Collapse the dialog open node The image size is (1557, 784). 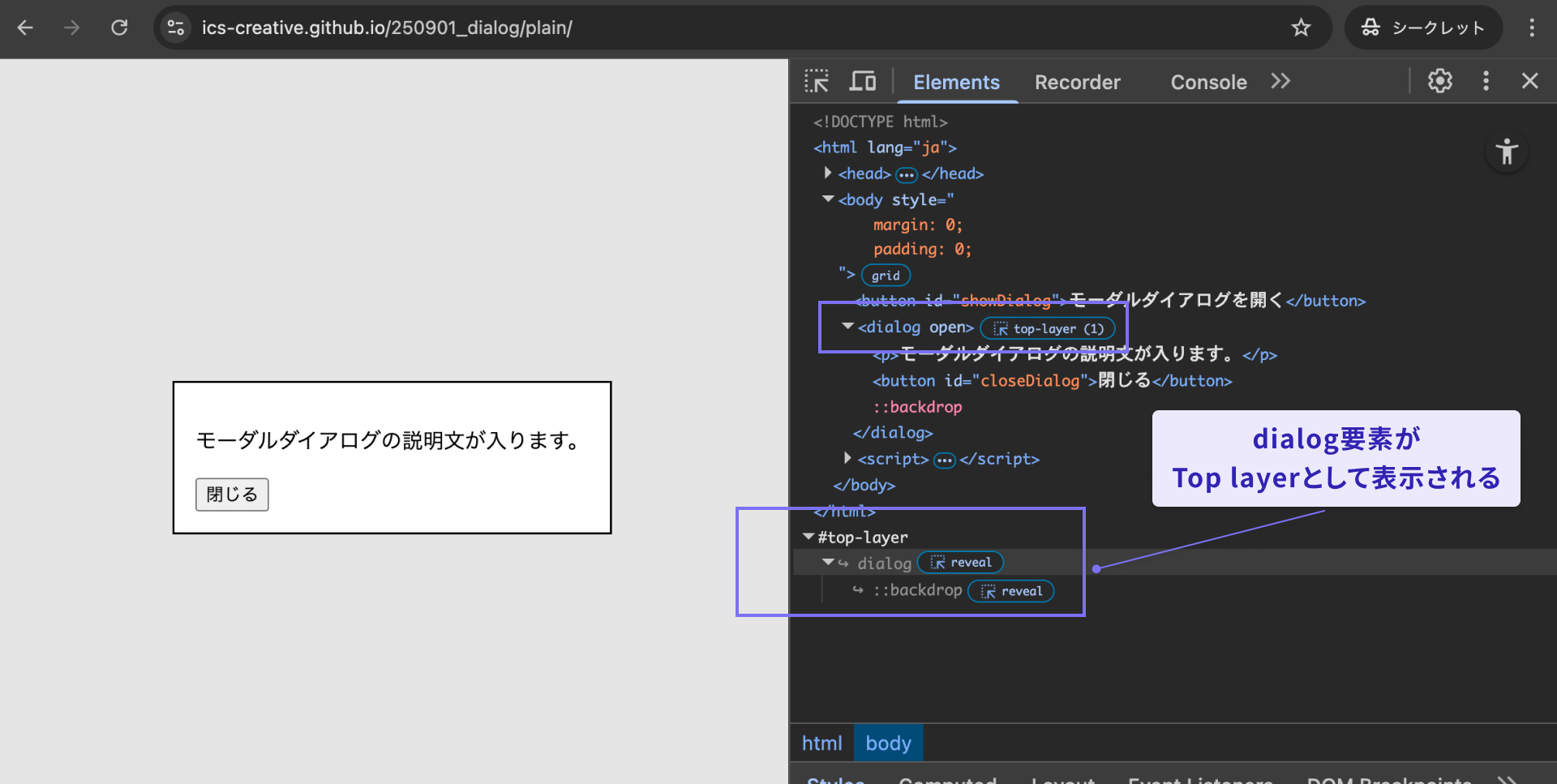pyautogui.click(x=847, y=326)
